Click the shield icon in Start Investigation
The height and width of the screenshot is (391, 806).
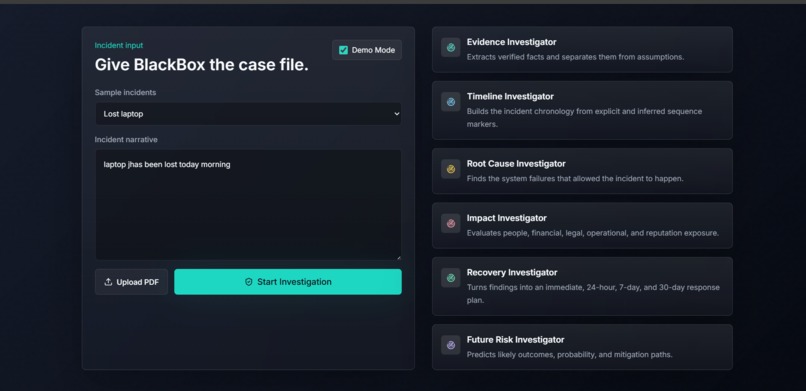tap(249, 282)
